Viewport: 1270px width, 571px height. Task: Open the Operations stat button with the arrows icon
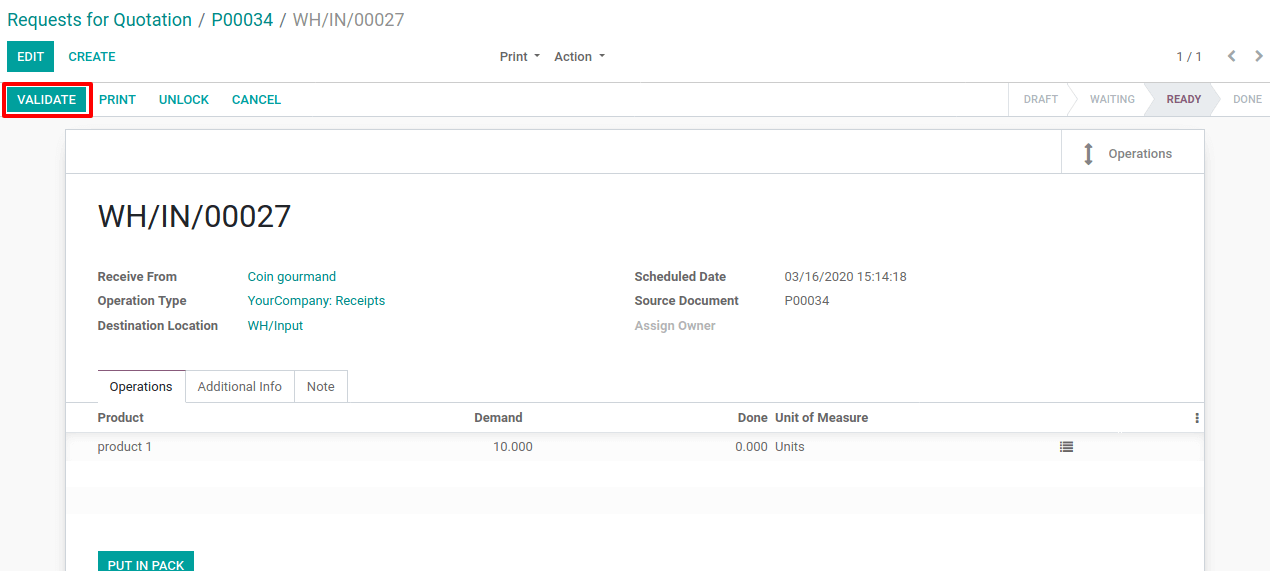pyautogui.click(x=1132, y=153)
